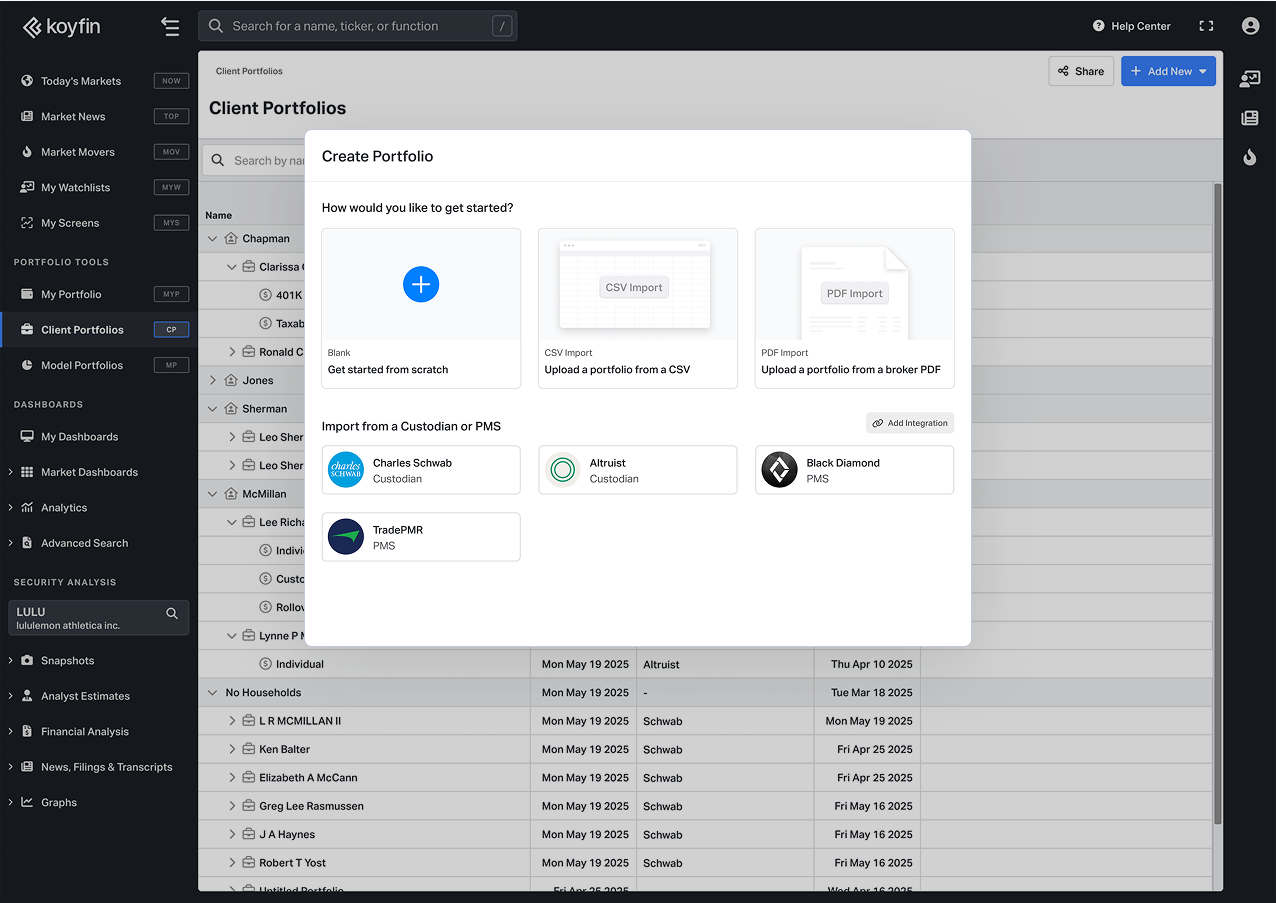Open movers flame icon in right rail
Viewport: 1276px width, 903px height.
point(1250,157)
